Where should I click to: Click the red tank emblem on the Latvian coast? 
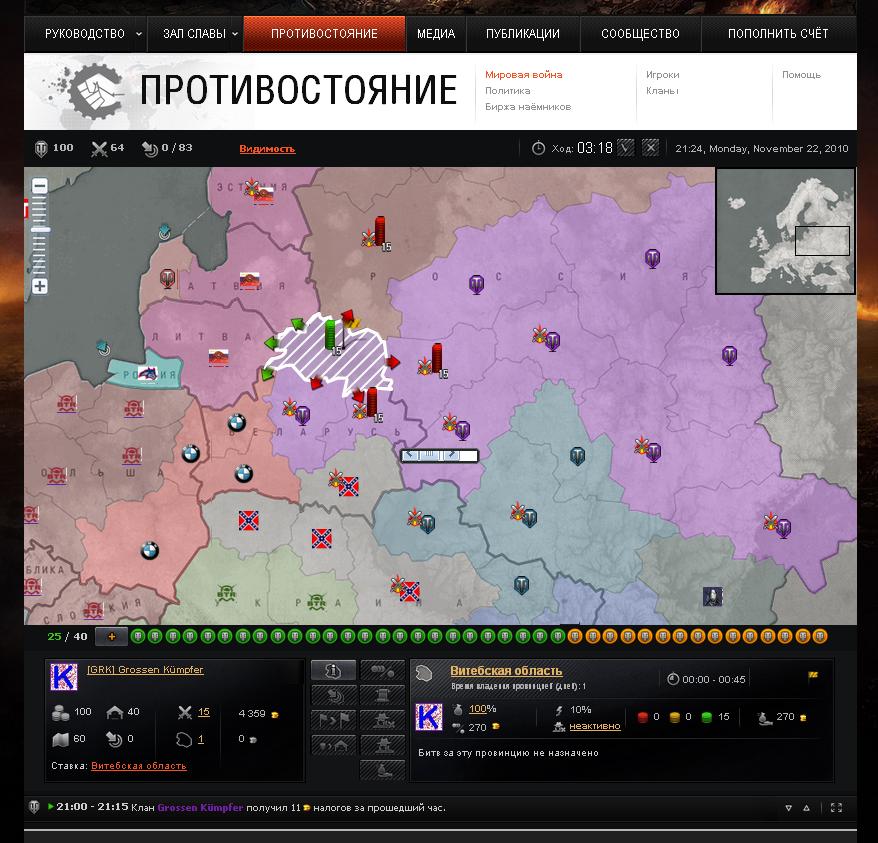[x=168, y=278]
